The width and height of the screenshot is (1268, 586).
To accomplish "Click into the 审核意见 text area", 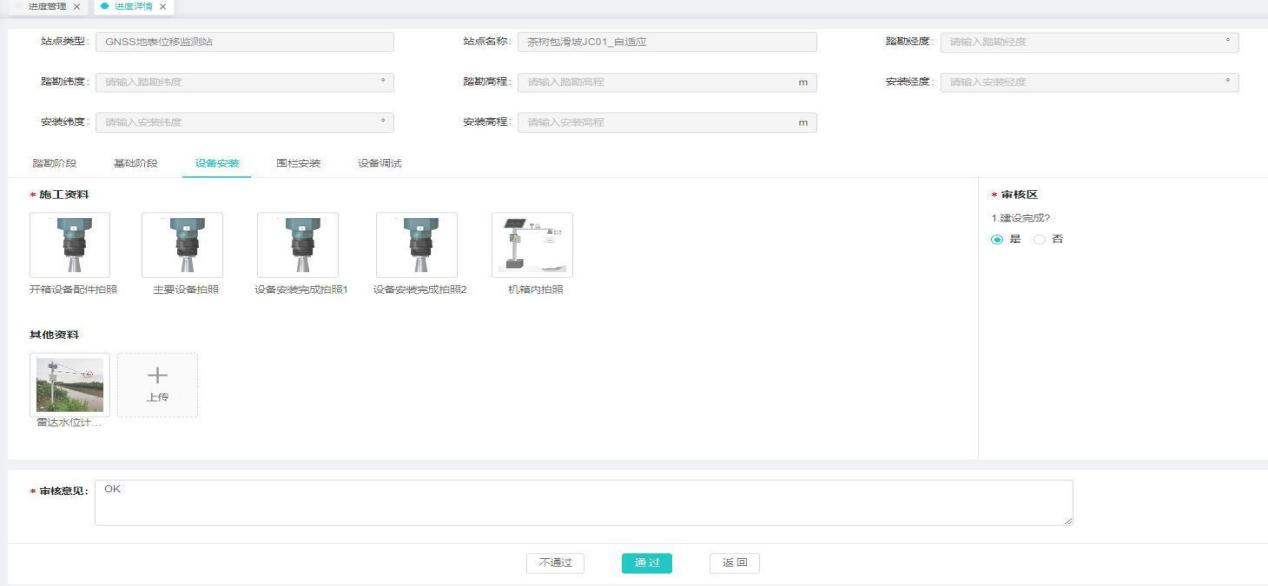I will [583, 502].
